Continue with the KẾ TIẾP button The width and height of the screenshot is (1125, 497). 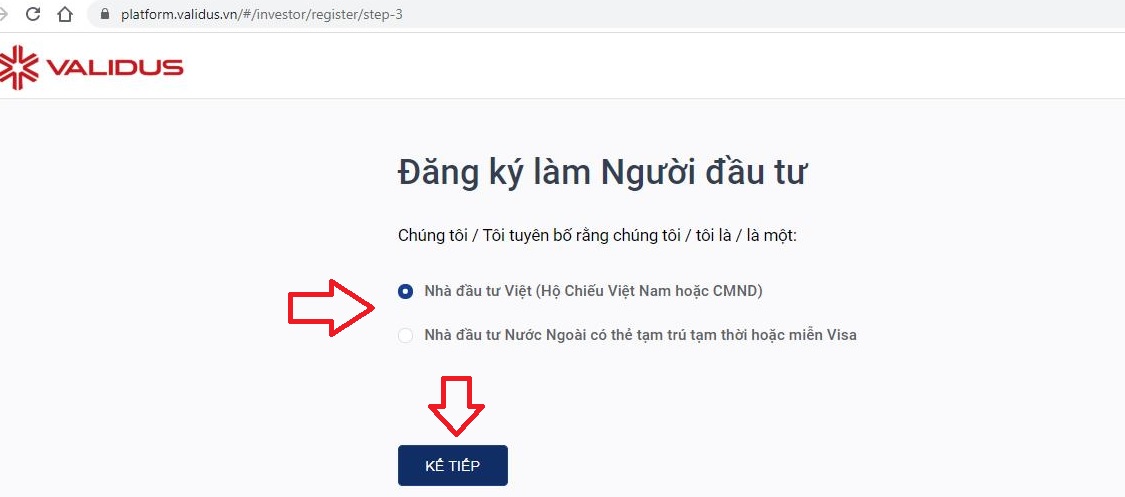(x=453, y=465)
